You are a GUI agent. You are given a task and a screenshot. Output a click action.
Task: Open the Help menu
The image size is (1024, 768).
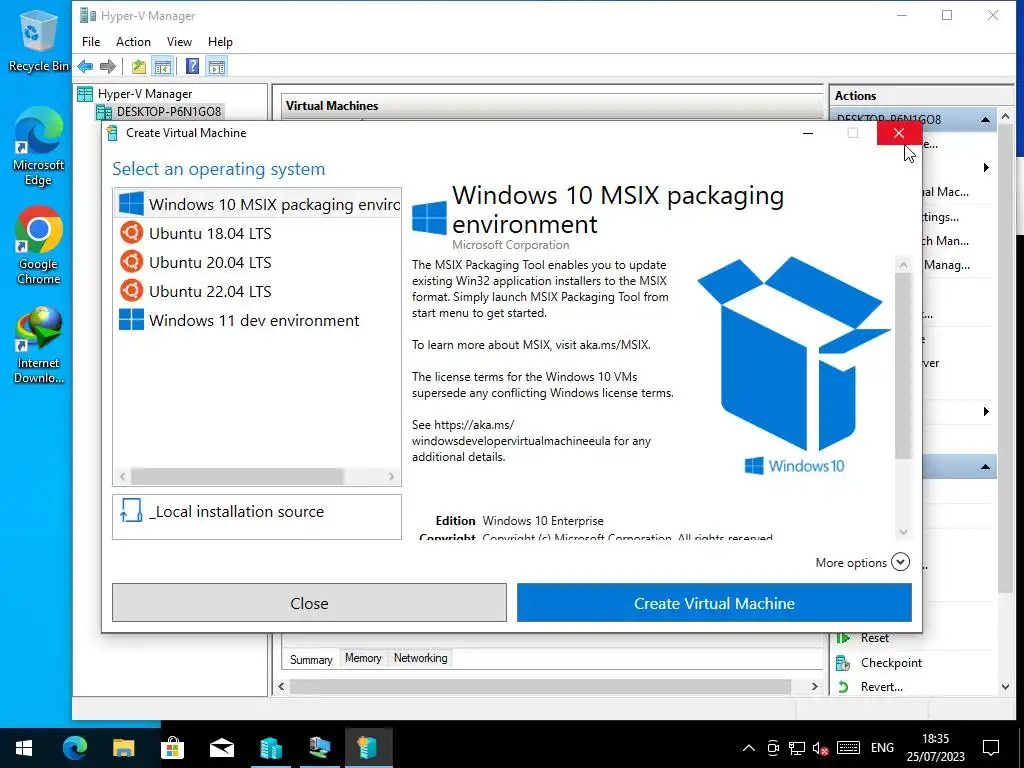pos(220,42)
